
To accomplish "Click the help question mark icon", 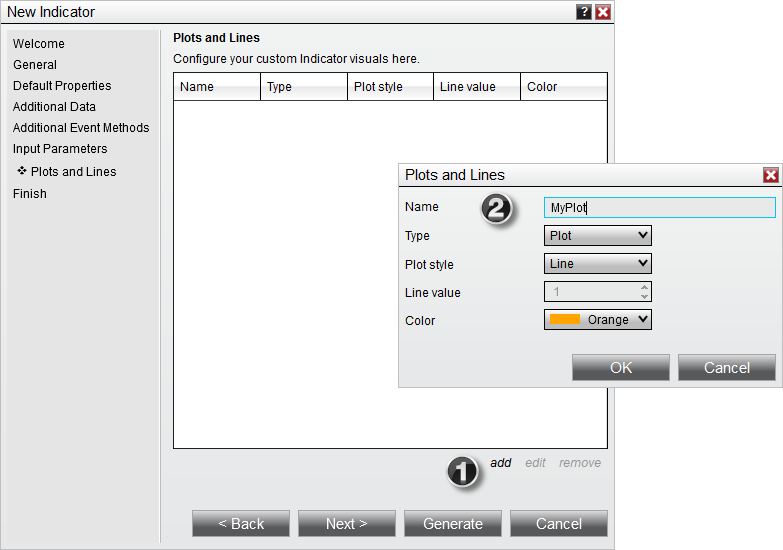I will coord(584,12).
